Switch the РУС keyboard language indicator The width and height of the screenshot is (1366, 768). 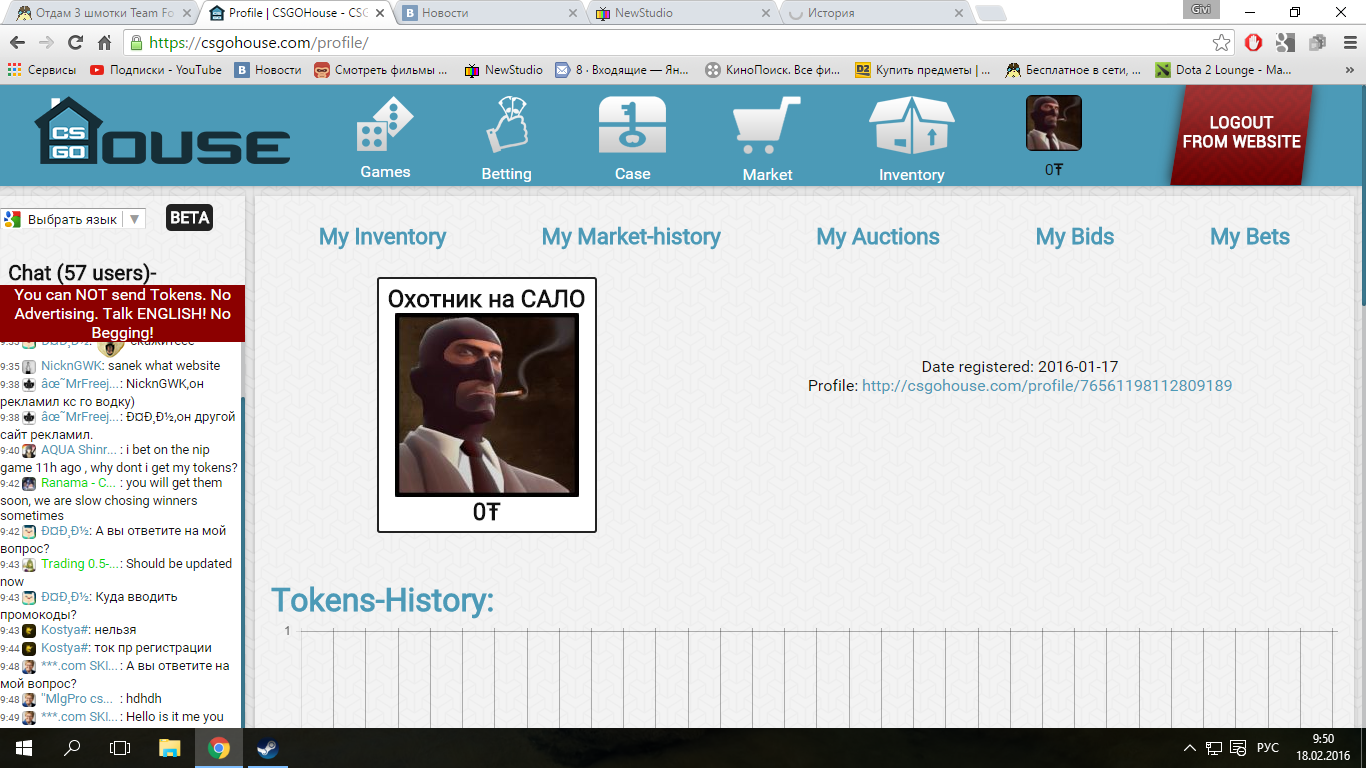1267,748
